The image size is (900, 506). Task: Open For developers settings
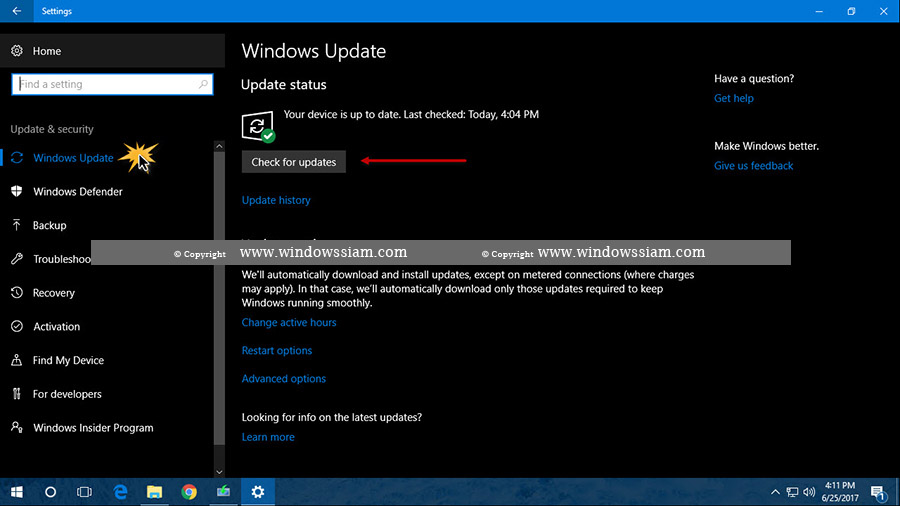pos(67,394)
